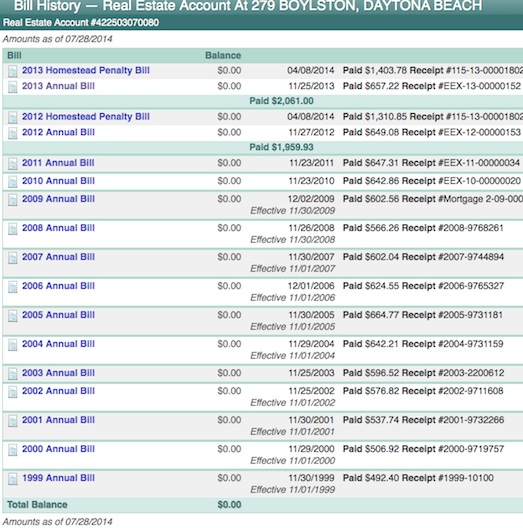This screenshot has width=523, height=528.
Task: Open the 2003 Annual Bill link
Action: [x=58, y=373]
